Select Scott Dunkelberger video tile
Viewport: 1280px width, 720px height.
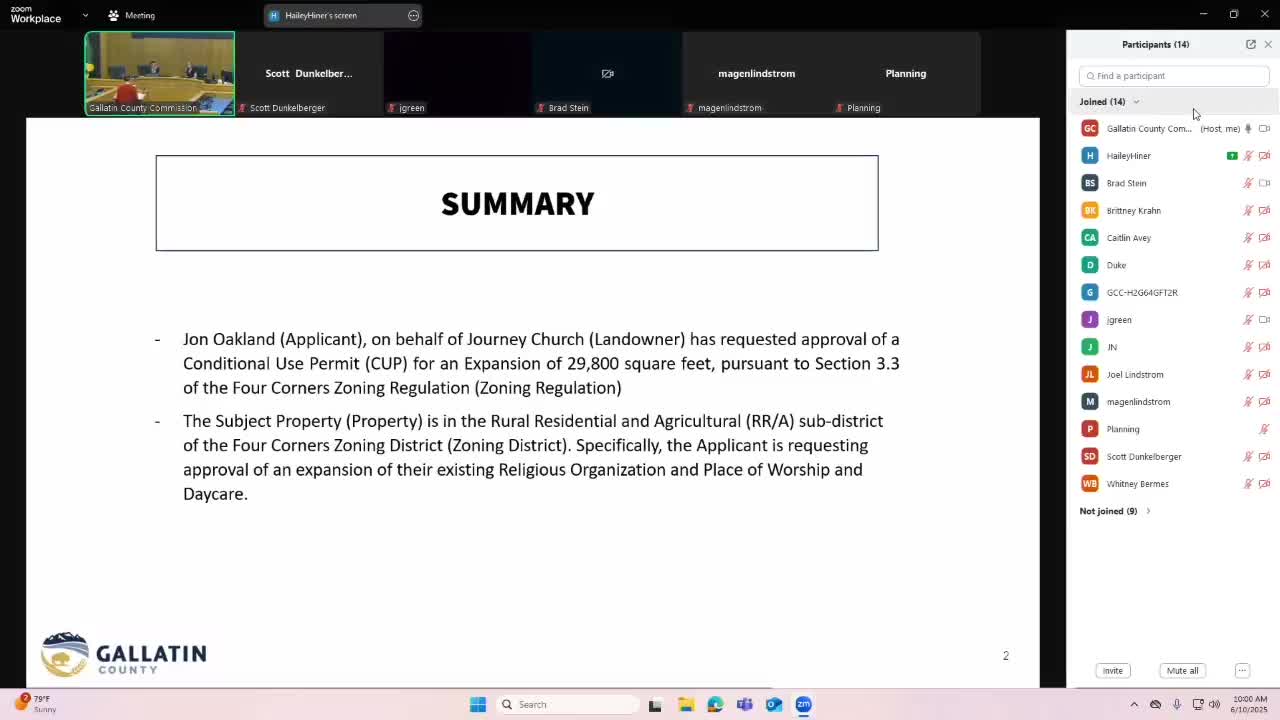[309, 73]
